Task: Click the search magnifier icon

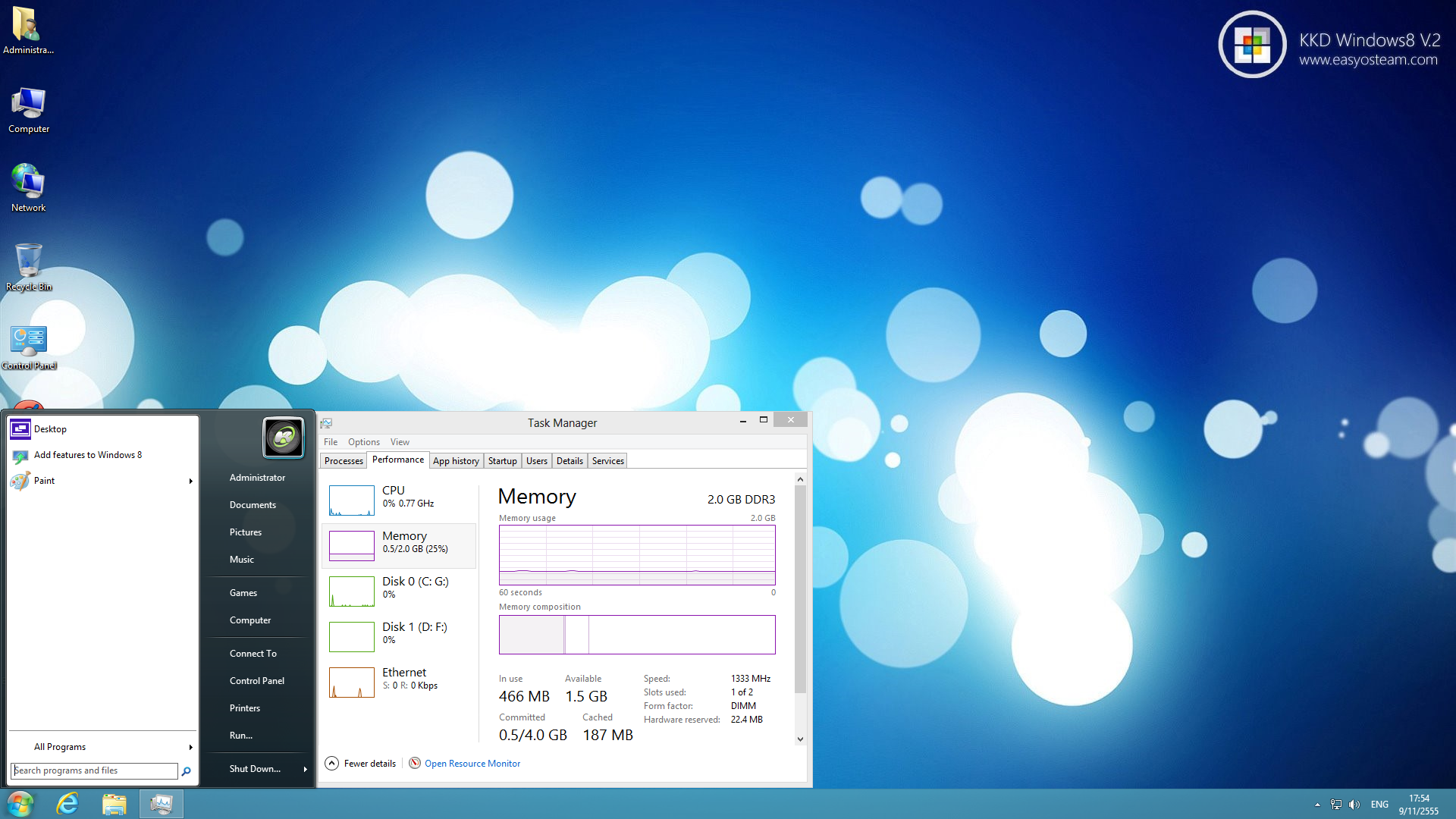Action: tap(186, 771)
